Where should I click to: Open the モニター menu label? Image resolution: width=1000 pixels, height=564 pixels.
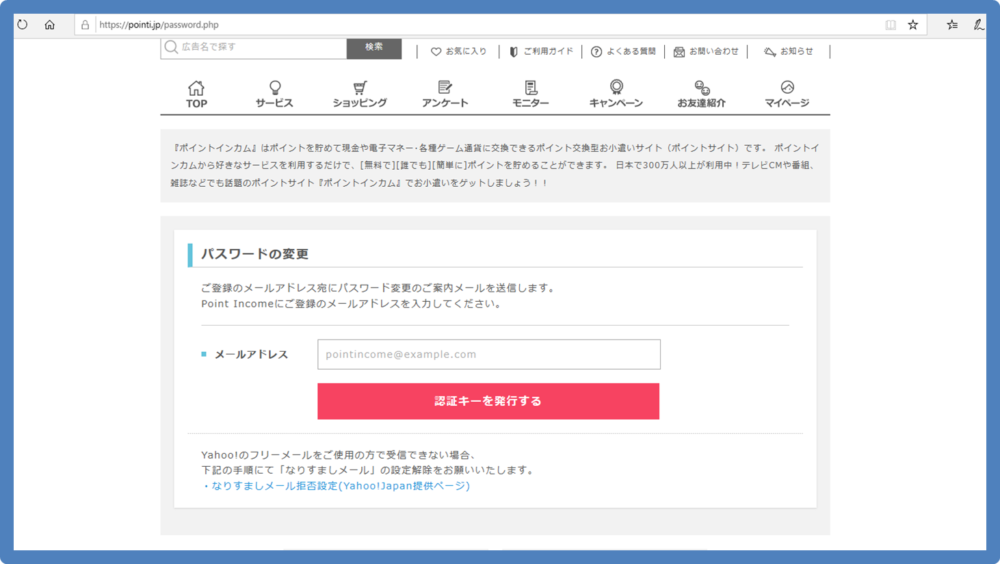[x=531, y=103]
